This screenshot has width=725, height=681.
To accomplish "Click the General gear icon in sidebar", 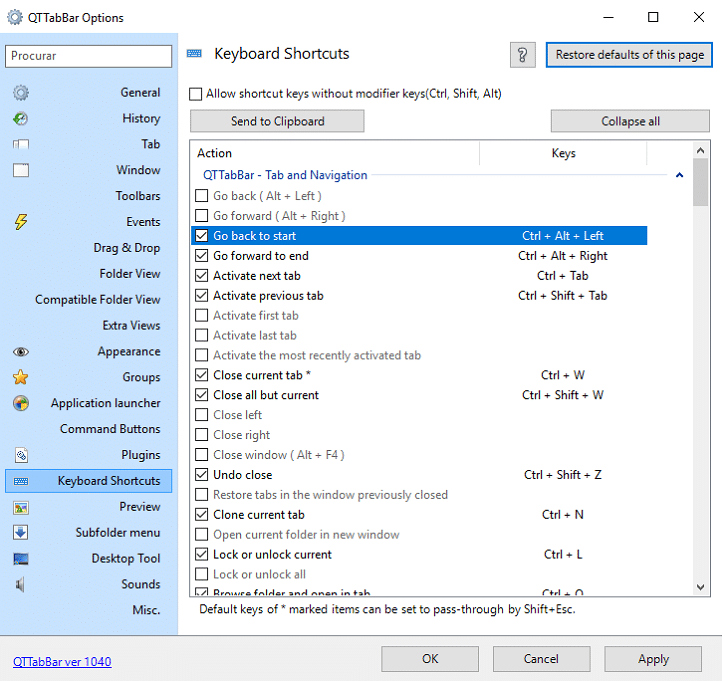I will 21,93.
